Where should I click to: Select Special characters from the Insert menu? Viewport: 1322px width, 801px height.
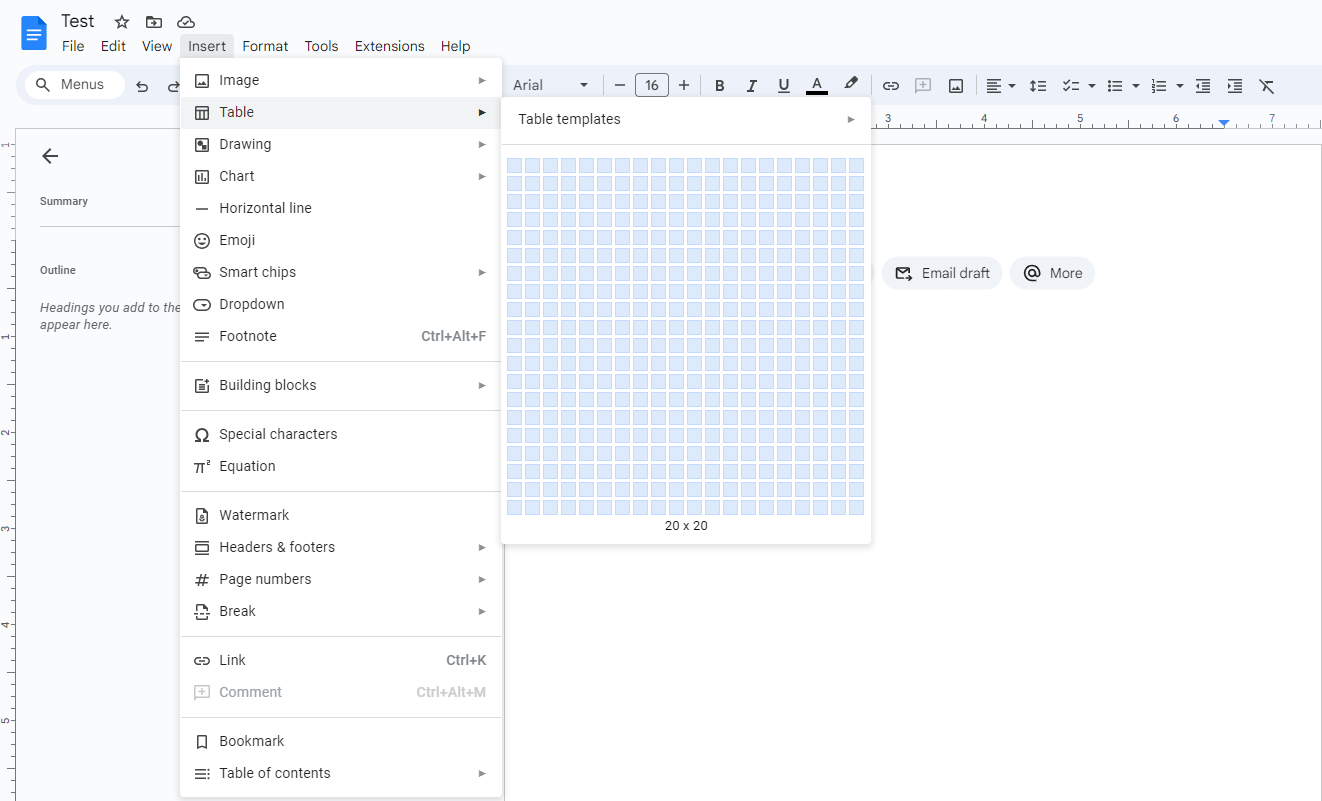(x=278, y=434)
